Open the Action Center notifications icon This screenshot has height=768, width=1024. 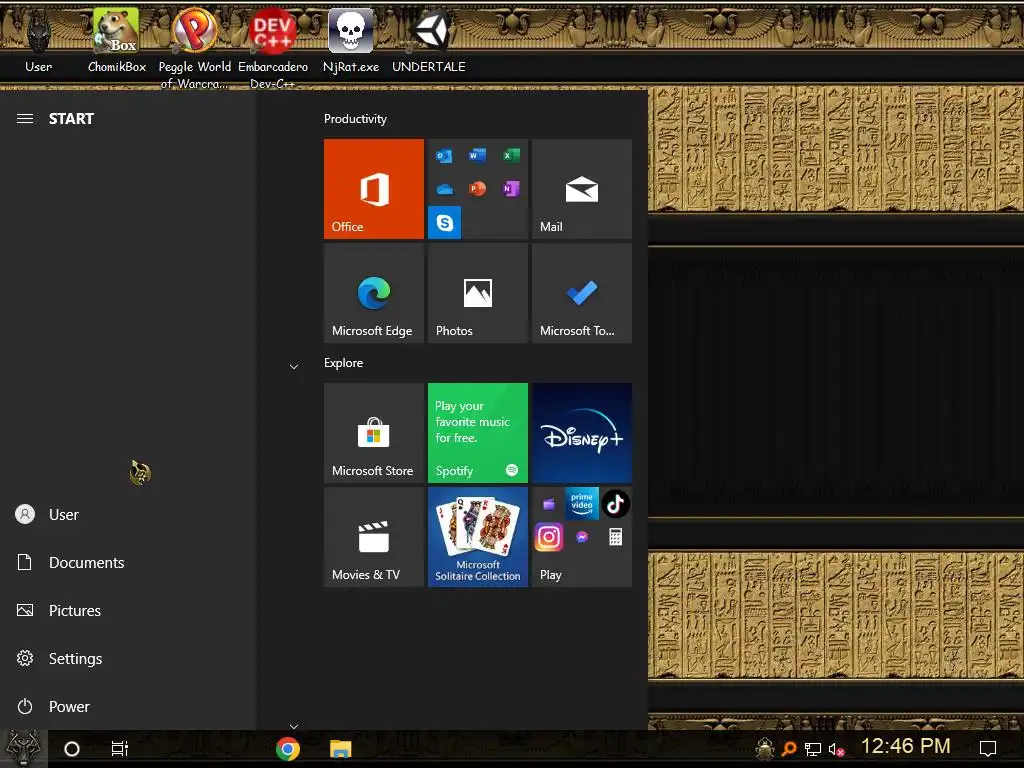point(988,748)
